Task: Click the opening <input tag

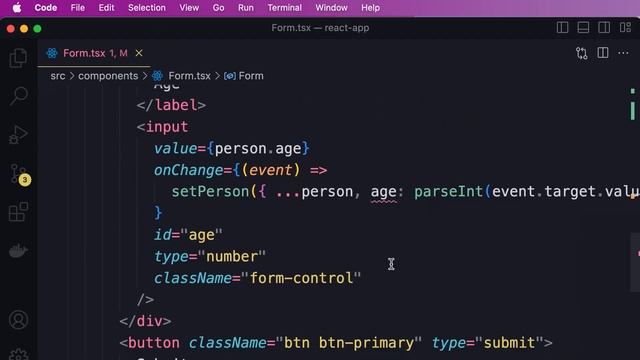Action: pyautogui.click(x=162, y=127)
